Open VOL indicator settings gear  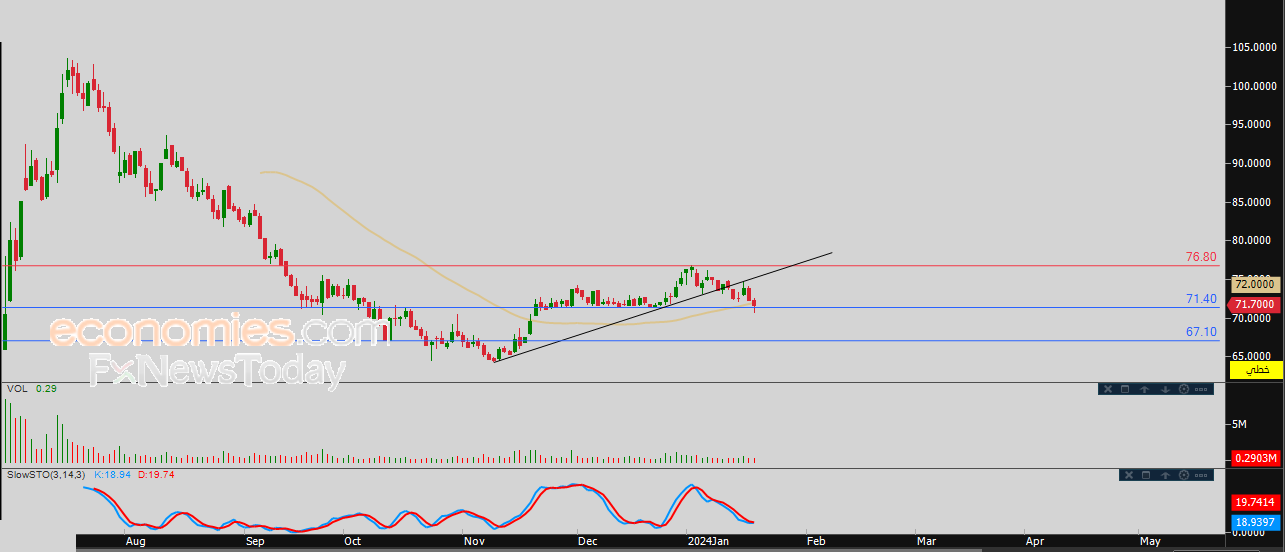tap(1184, 389)
